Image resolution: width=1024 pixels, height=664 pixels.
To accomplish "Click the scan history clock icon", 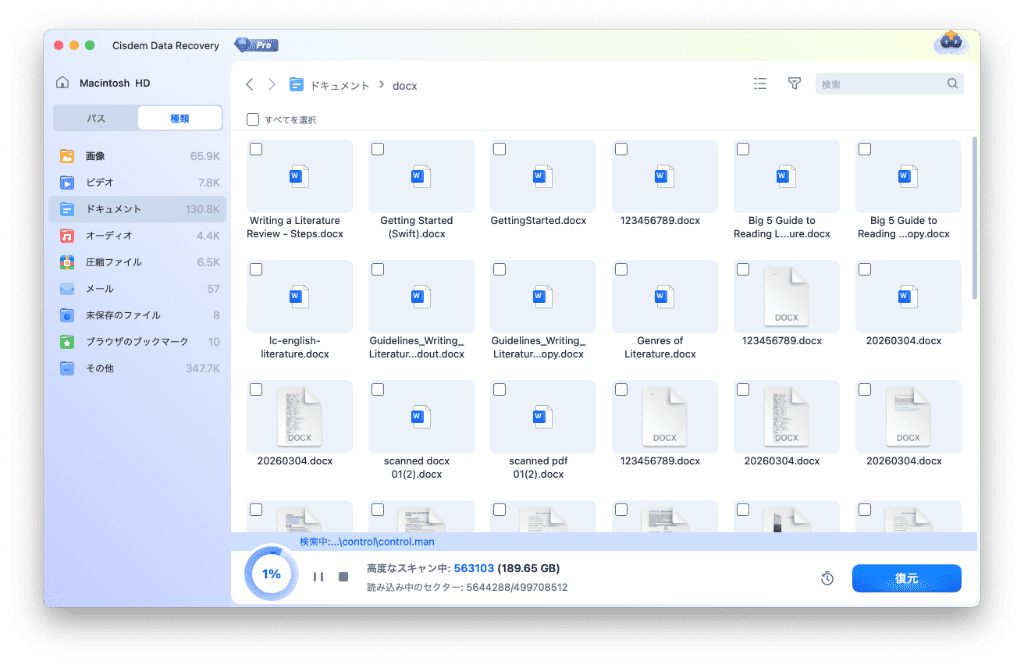I will (x=827, y=579).
